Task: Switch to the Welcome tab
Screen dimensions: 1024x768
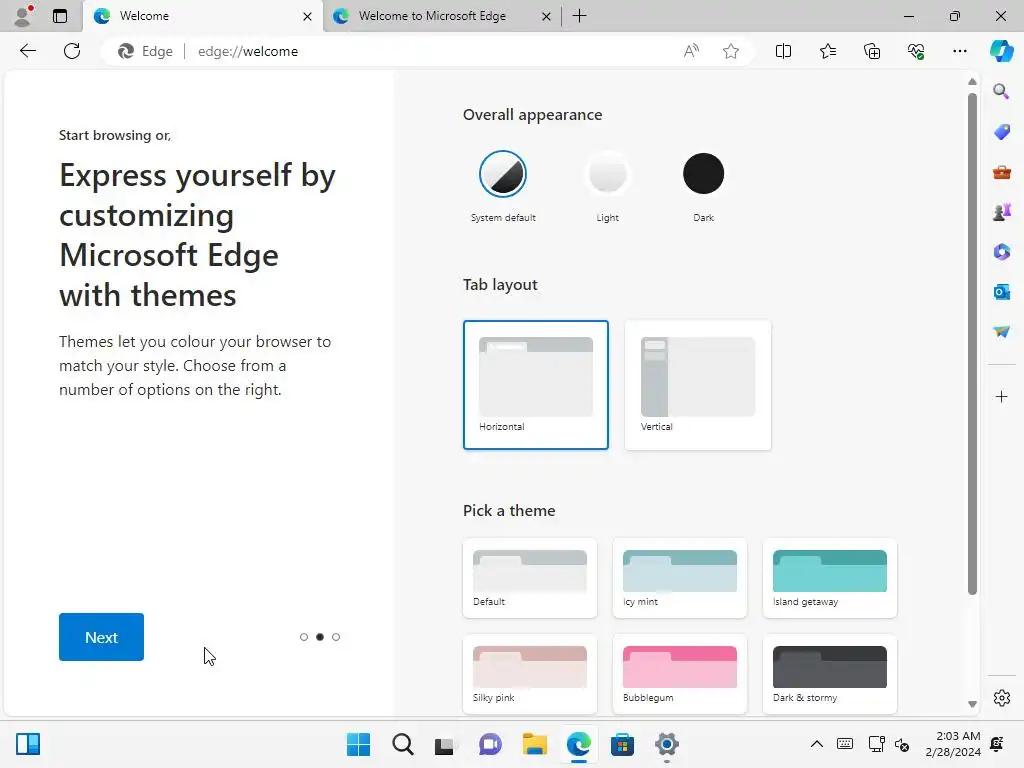Action: coord(202,16)
